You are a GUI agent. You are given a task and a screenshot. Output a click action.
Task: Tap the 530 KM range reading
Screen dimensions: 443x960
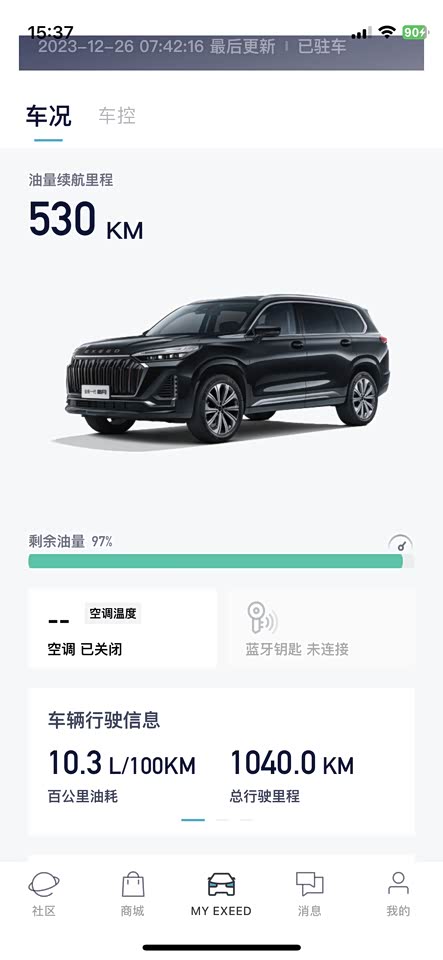click(86, 220)
